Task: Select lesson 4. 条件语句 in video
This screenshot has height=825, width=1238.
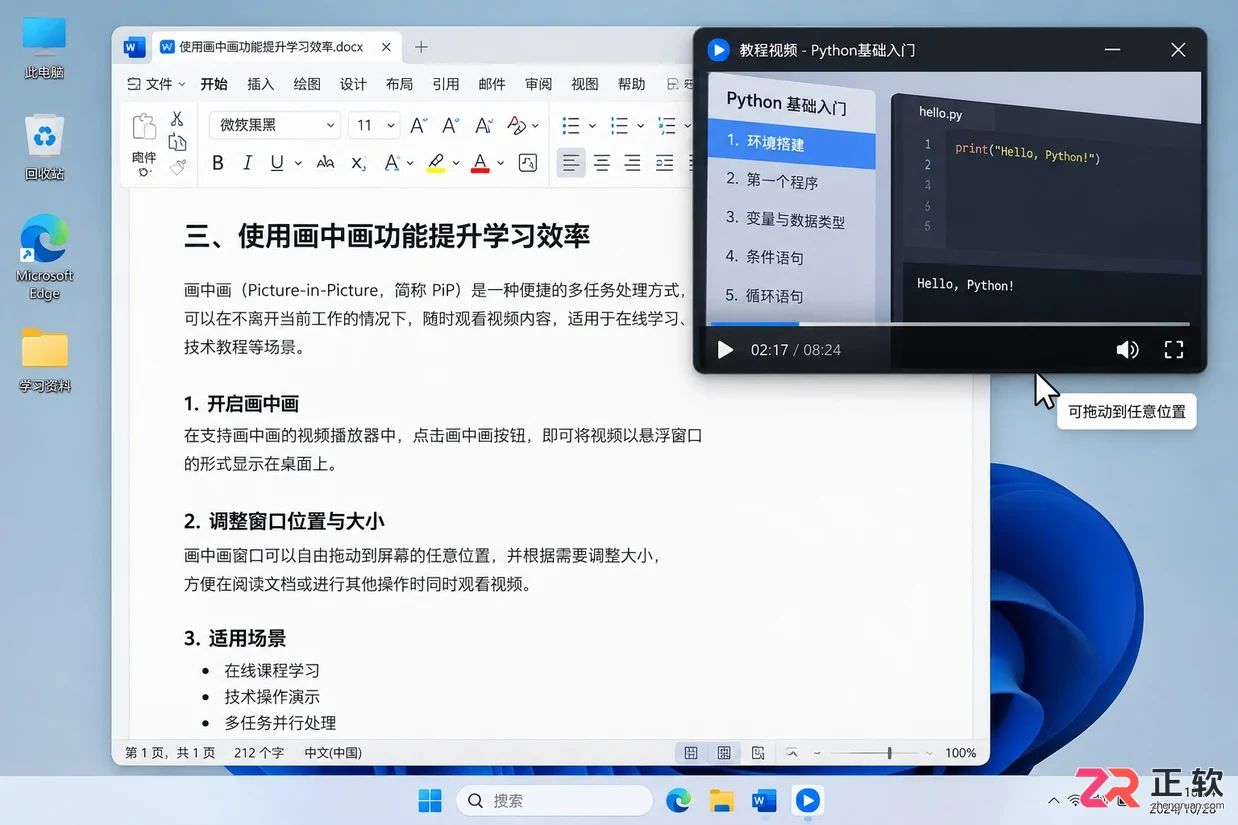Action: click(x=764, y=257)
